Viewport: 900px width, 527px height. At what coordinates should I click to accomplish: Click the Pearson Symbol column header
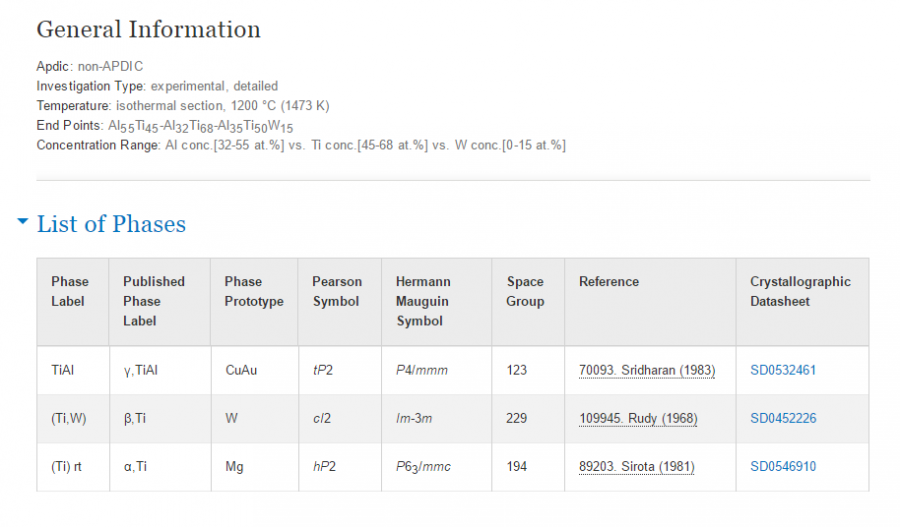click(x=337, y=291)
